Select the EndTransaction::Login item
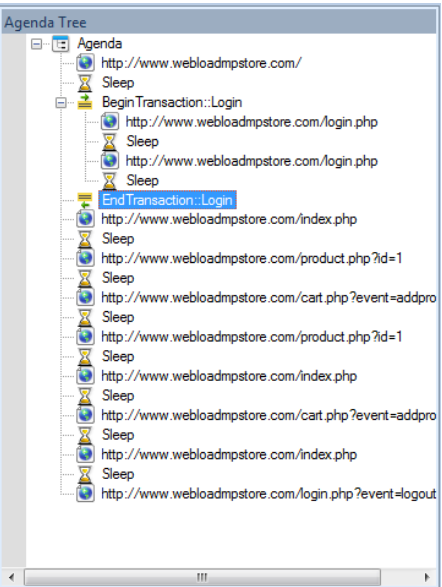442x587 pixels. point(167,200)
